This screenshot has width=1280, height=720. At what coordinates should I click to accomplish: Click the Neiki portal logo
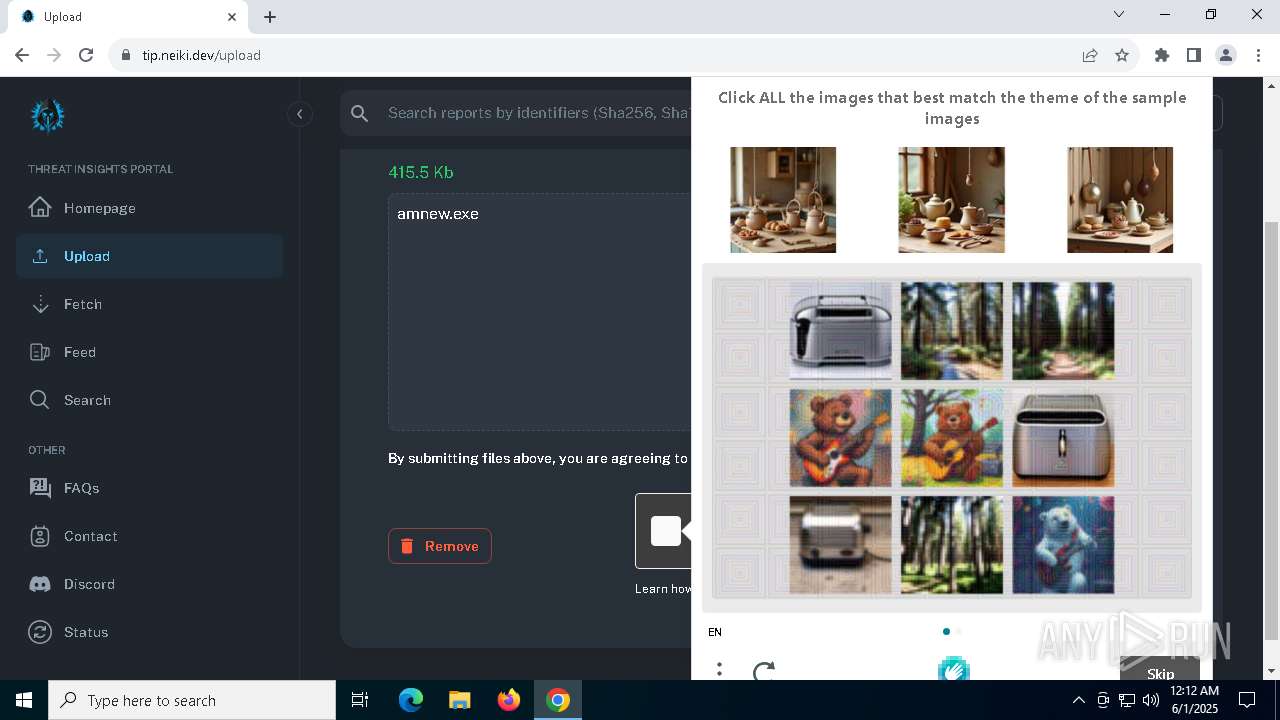[x=47, y=116]
